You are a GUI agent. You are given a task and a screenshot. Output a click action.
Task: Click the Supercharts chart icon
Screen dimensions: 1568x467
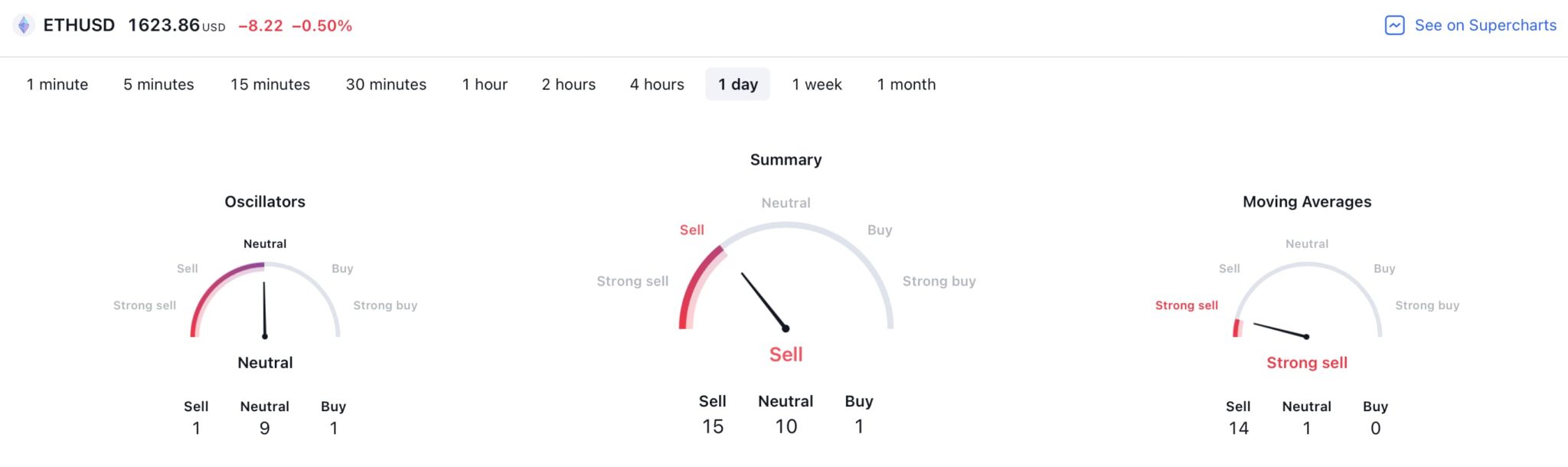1394,25
